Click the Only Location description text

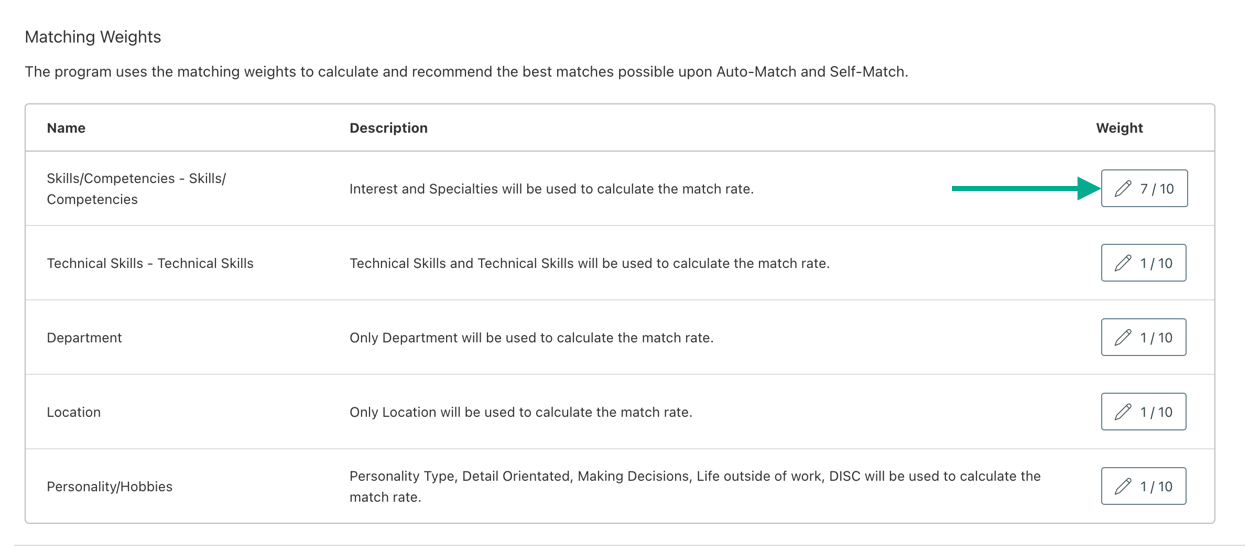coord(520,412)
